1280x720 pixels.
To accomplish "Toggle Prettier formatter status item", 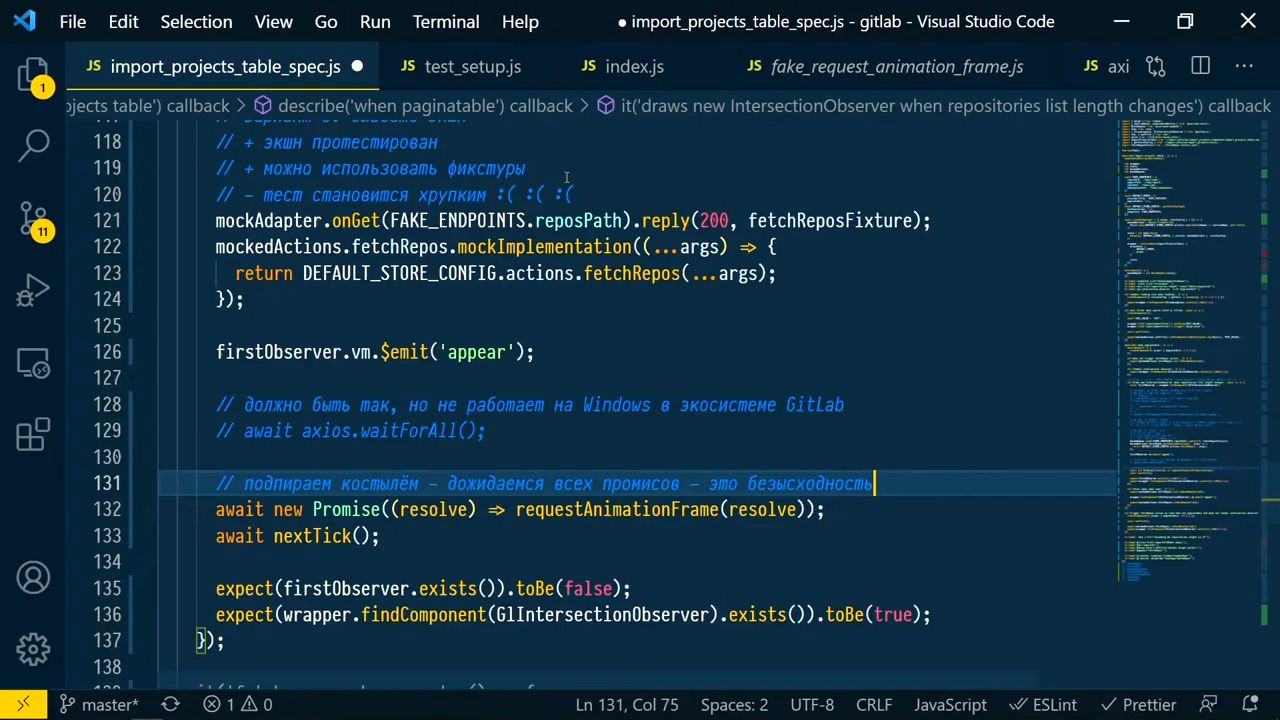I will pyautogui.click(x=1138, y=704).
